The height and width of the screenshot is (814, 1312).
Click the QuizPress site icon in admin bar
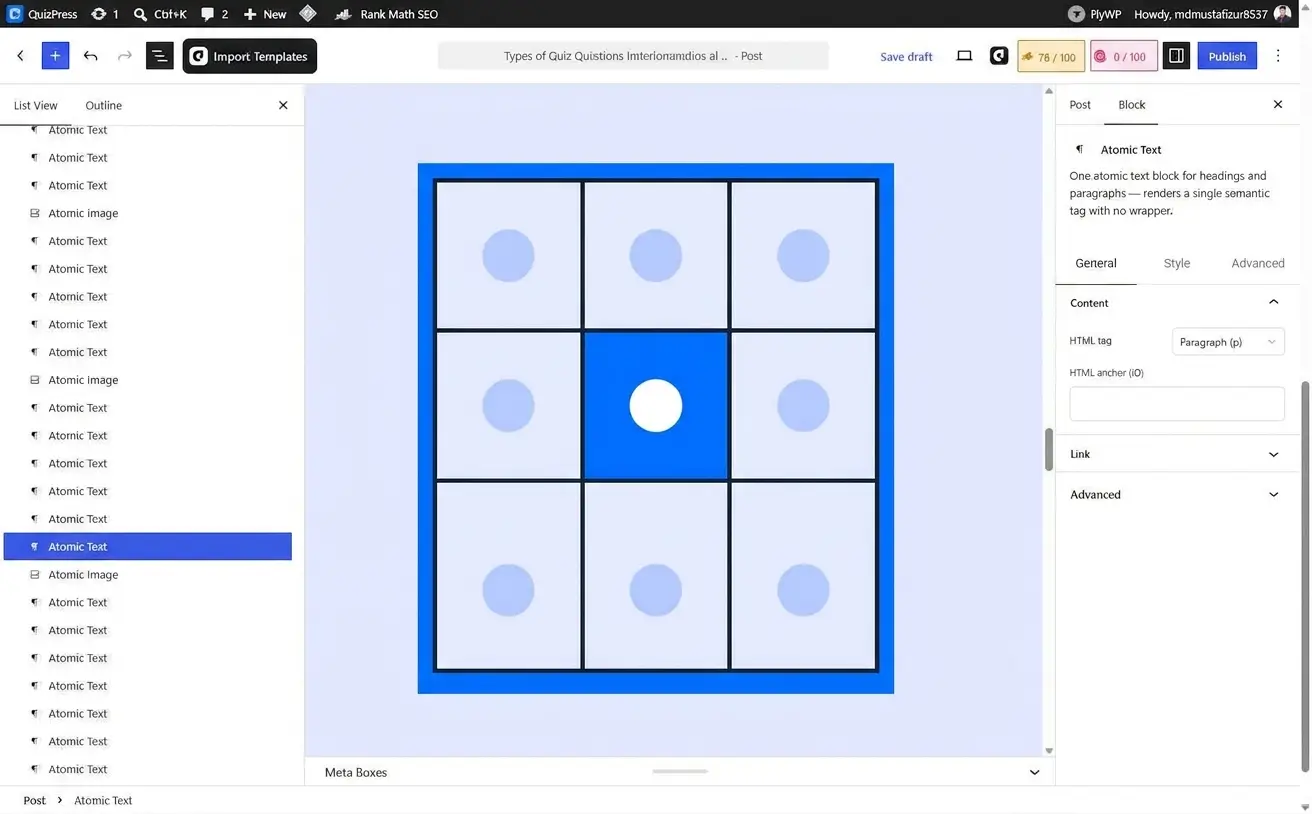pos(15,14)
